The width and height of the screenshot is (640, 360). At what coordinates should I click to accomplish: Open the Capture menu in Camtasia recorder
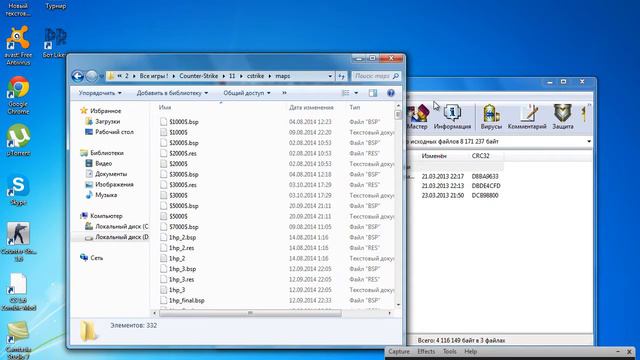click(x=399, y=351)
